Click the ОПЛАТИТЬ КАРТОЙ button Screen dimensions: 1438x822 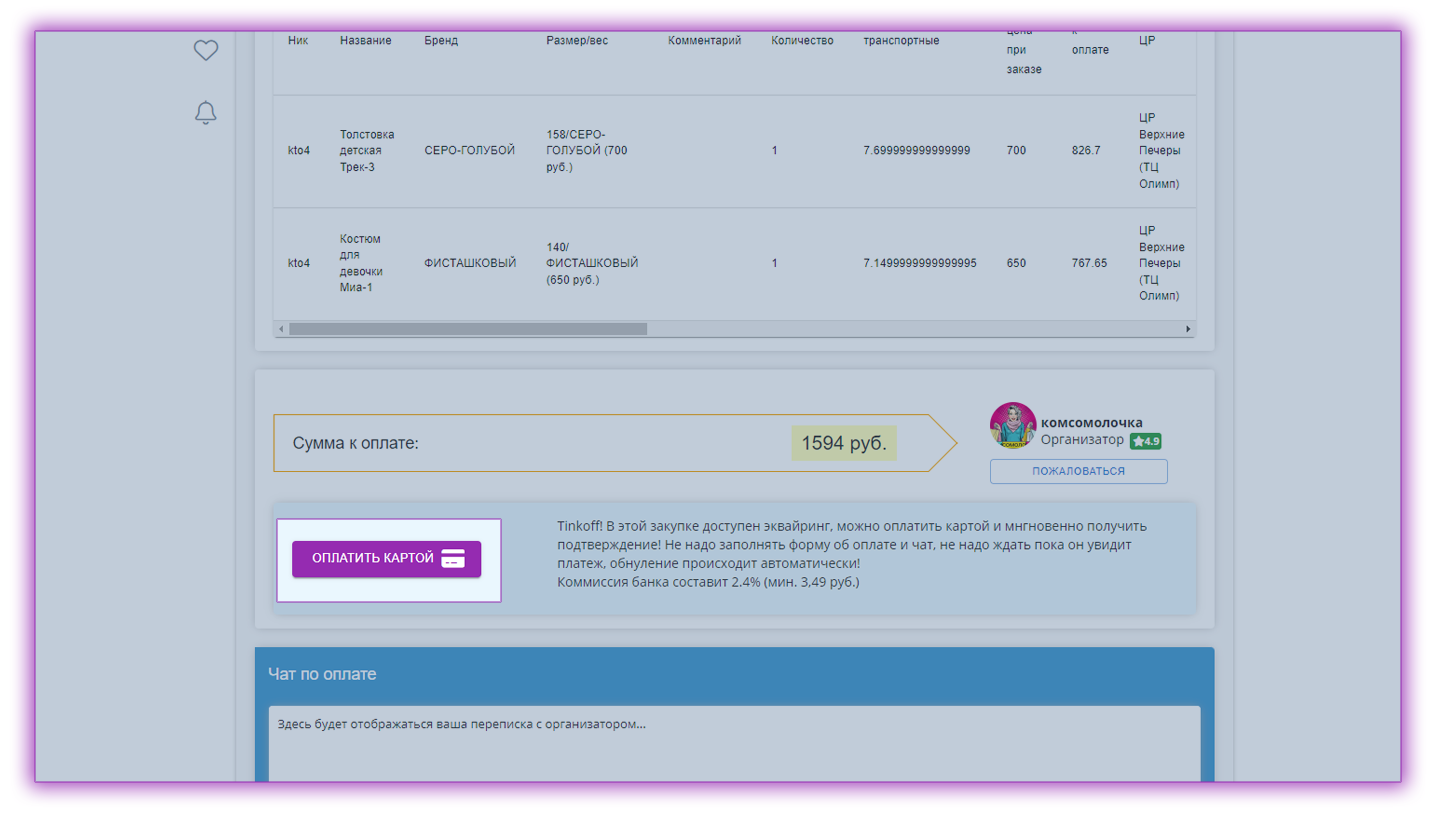point(386,559)
